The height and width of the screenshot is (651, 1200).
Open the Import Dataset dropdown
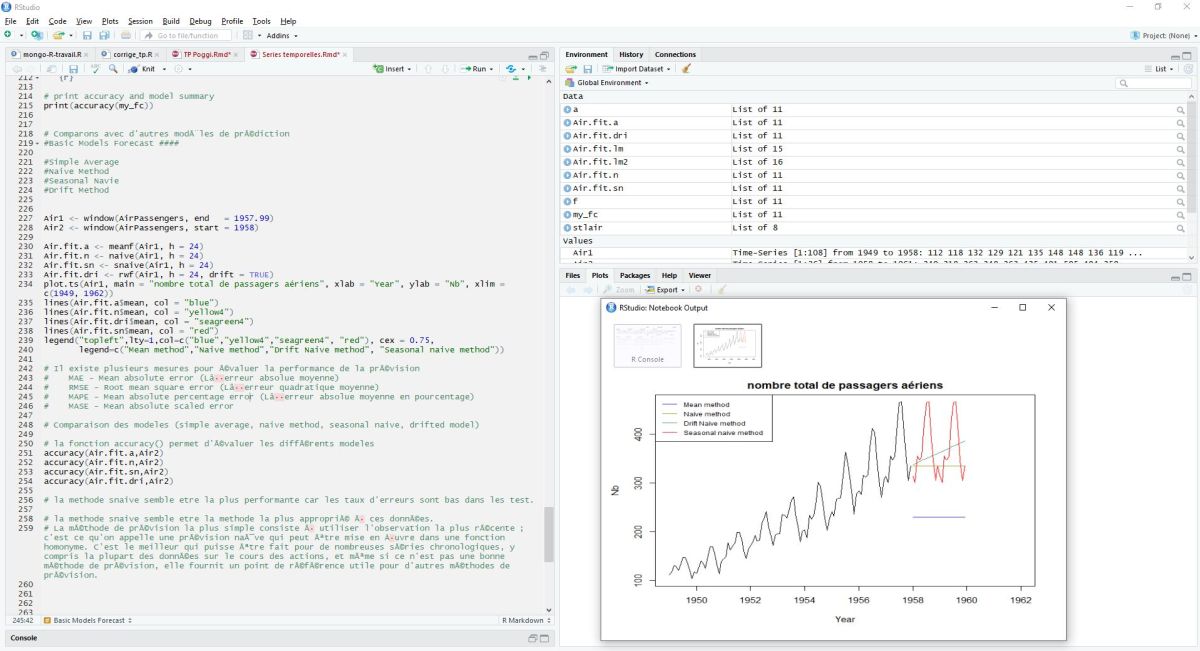[635, 69]
